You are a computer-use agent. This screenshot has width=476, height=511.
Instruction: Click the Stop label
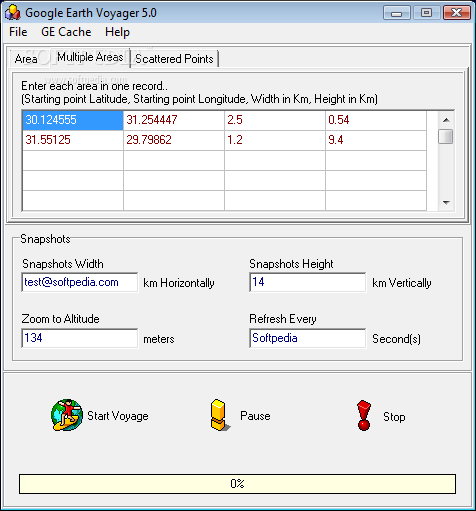coord(394,417)
